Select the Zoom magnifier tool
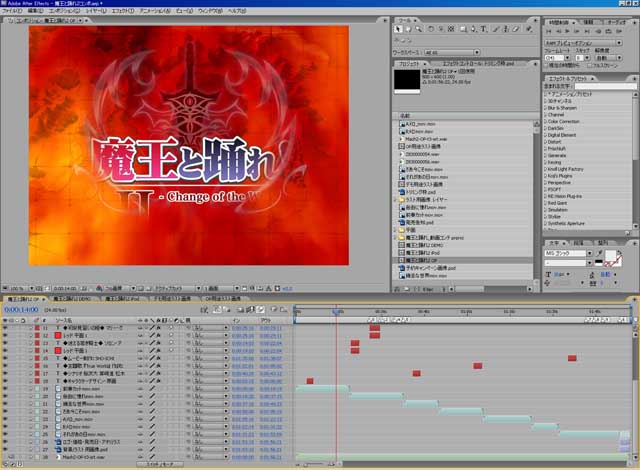The height and width of the screenshot is (470, 640). click(x=418, y=29)
